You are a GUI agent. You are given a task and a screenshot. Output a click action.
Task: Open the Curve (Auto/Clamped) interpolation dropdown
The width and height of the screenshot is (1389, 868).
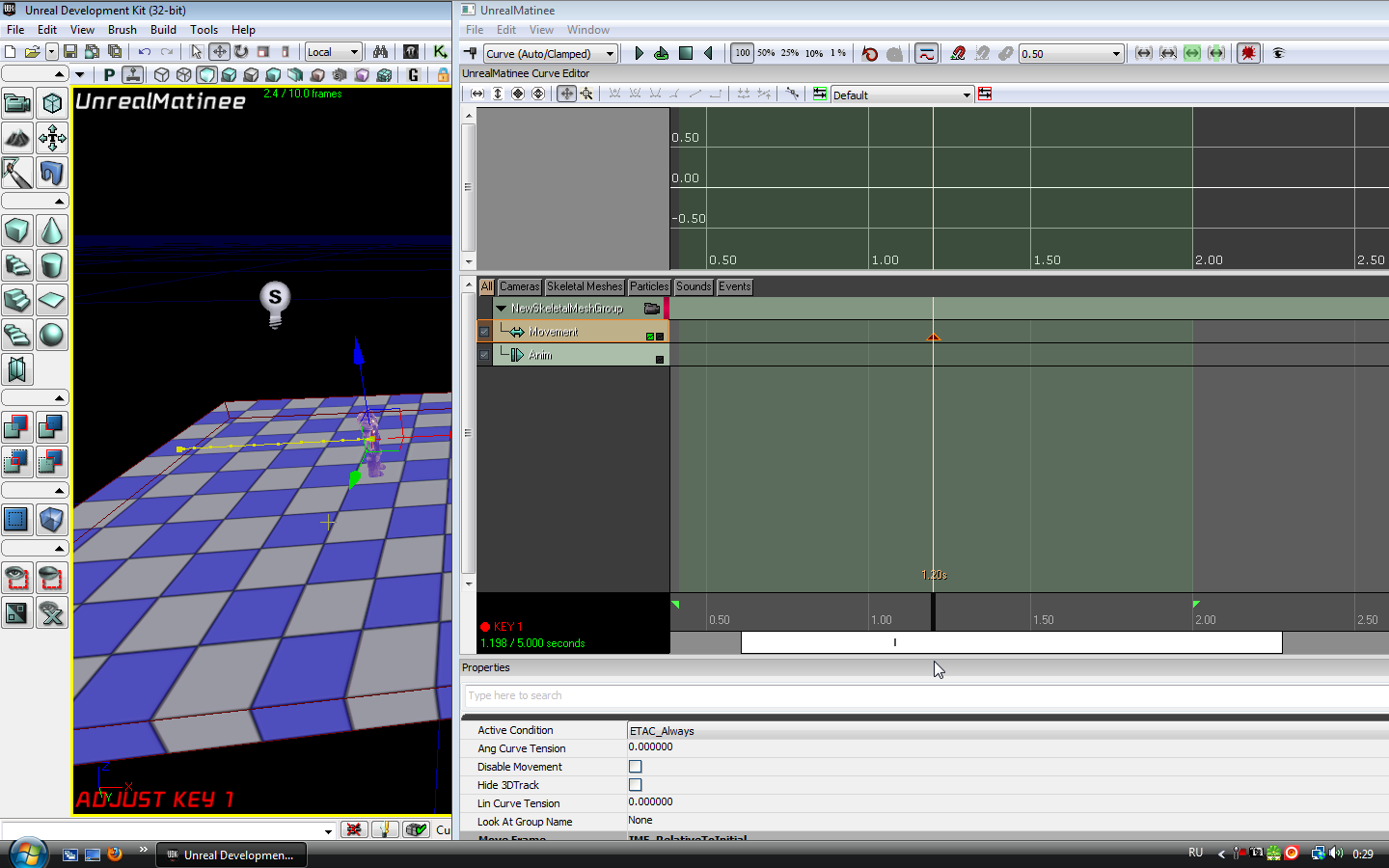[x=550, y=54]
